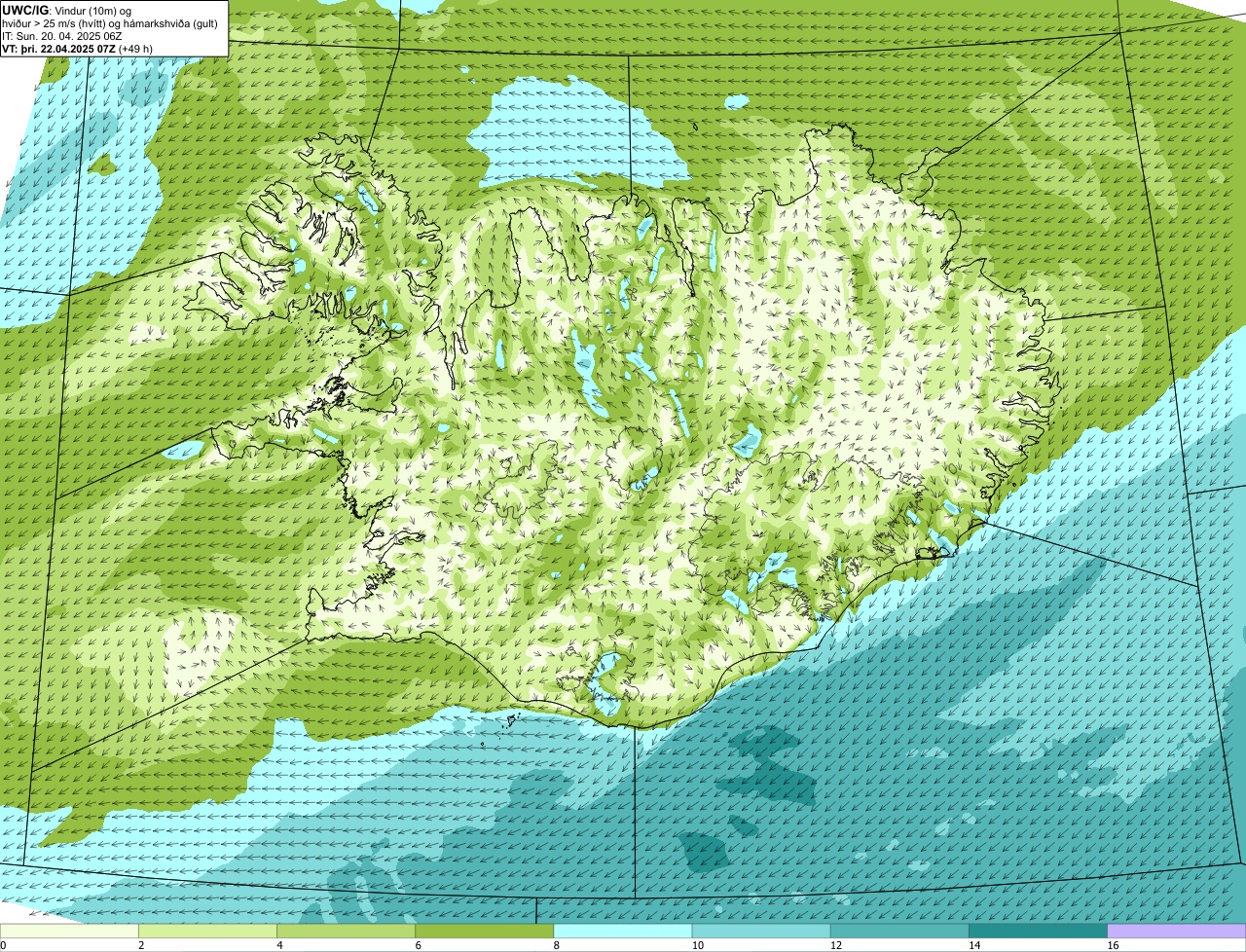Image resolution: width=1246 pixels, height=952 pixels.
Task: Click the legend tick label "8"
Action: click(556, 945)
